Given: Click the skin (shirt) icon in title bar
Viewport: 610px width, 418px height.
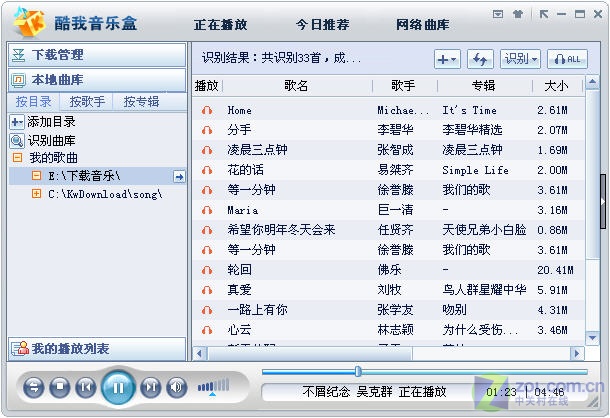Looking at the screenshot, I should point(517,14).
